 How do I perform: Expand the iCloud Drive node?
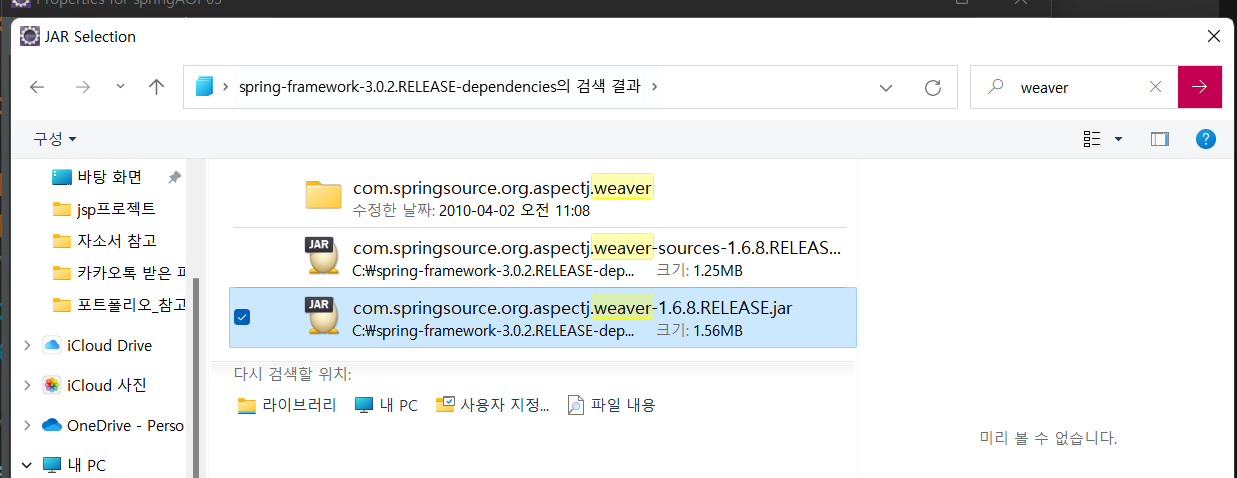(26, 346)
